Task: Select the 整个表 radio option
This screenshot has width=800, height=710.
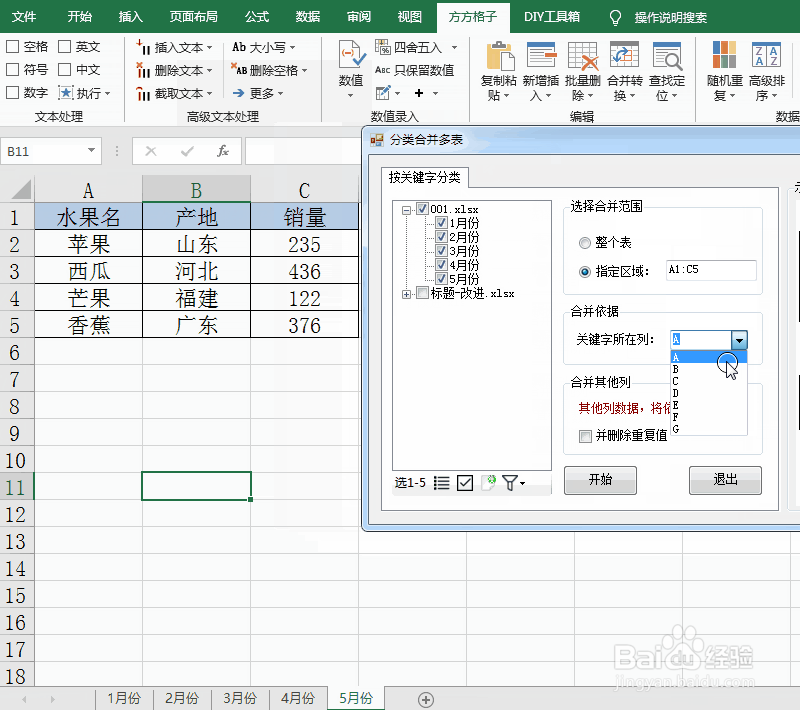Action: 585,243
